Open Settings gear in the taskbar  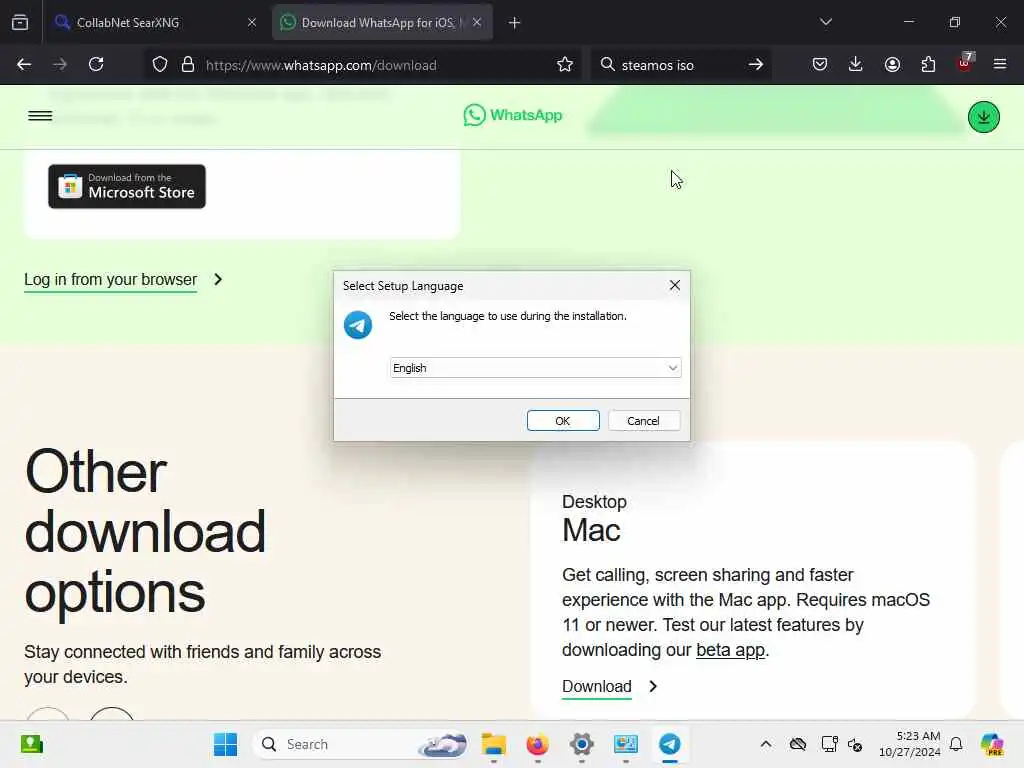click(x=581, y=744)
